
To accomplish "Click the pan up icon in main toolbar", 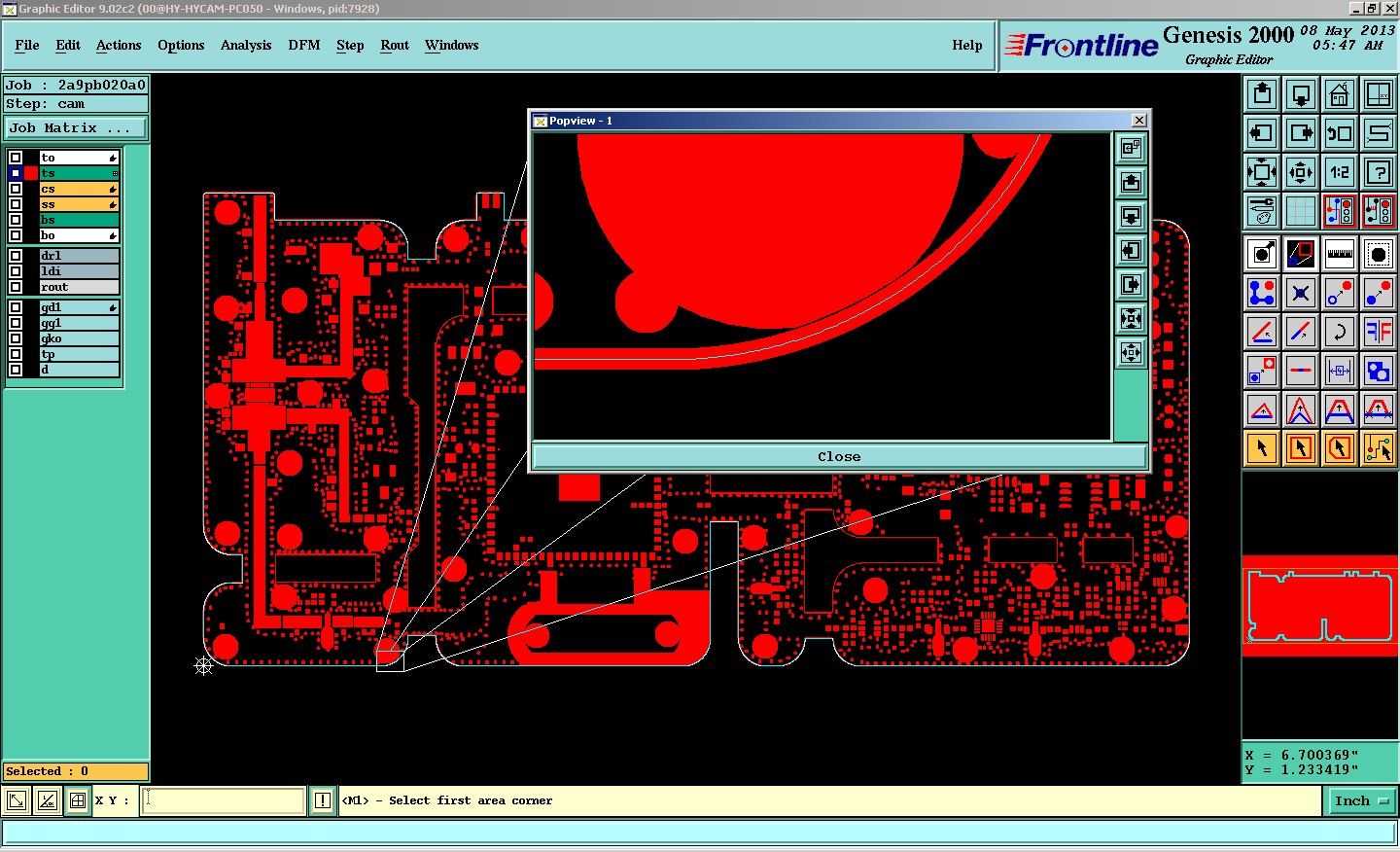I will coord(1262,94).
